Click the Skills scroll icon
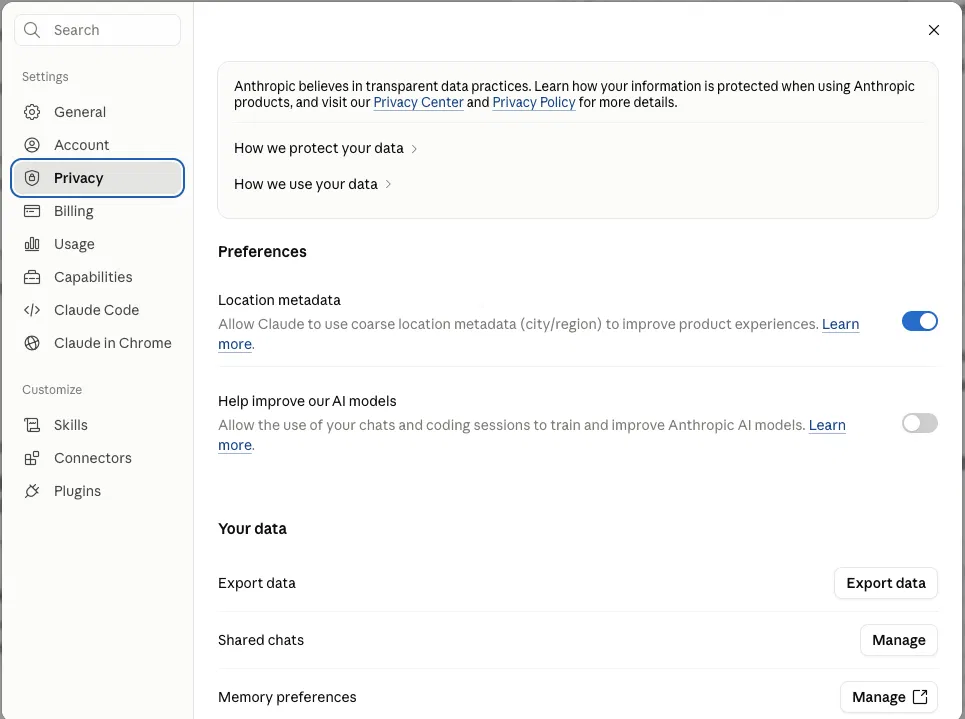The height and width of the screenshot is (719, 965). pyautogui.click(x=32, y=425)
